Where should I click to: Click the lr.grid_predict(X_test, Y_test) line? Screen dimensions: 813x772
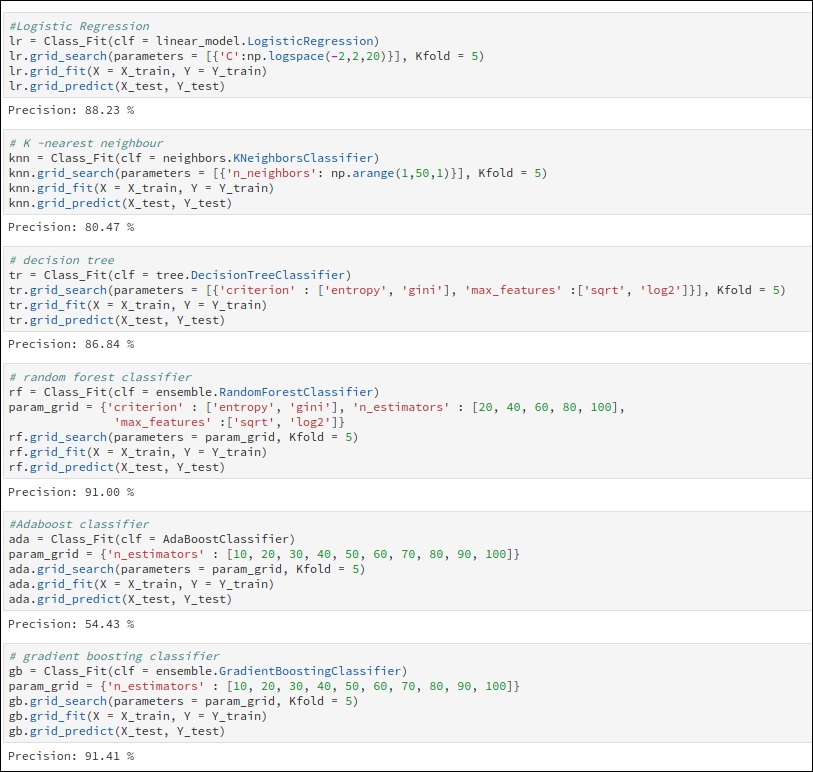117,86
